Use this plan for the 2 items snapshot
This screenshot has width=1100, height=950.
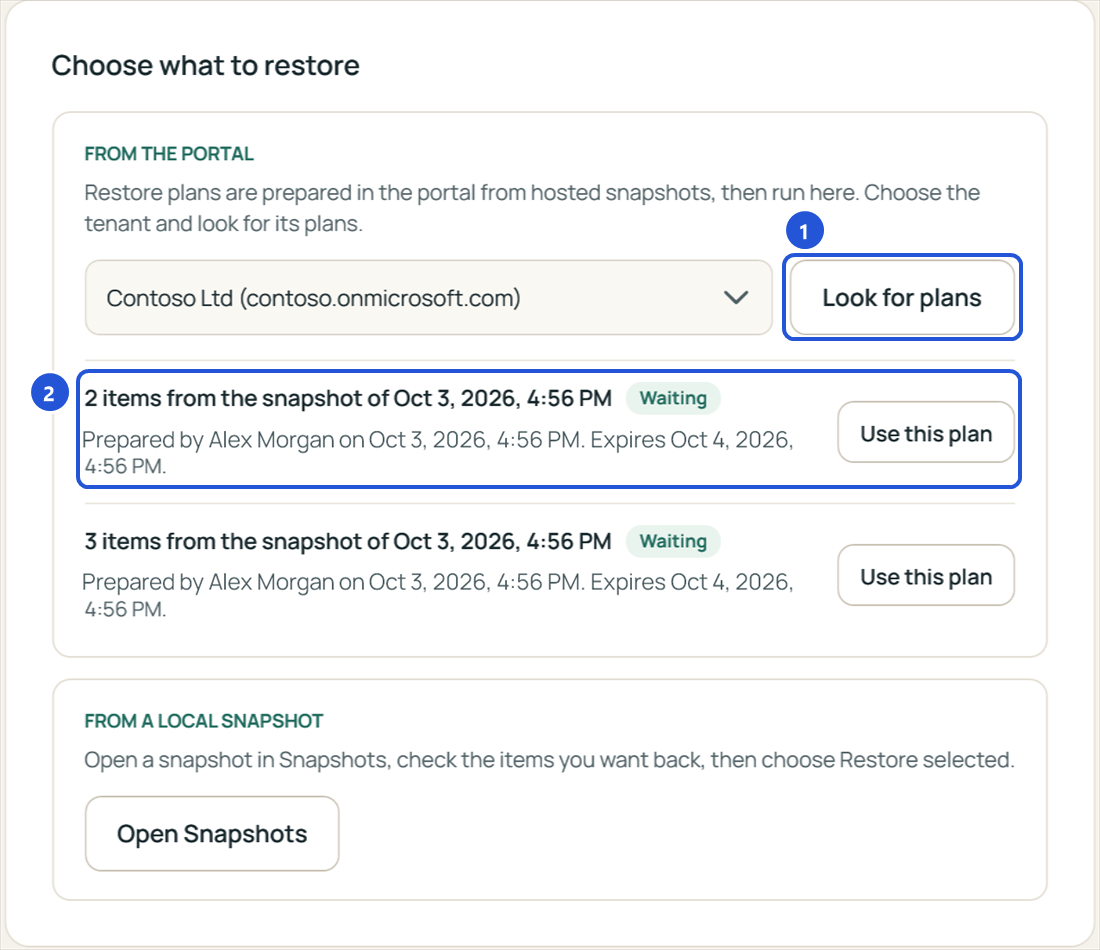pyautogui.click(x=926, y=432)
